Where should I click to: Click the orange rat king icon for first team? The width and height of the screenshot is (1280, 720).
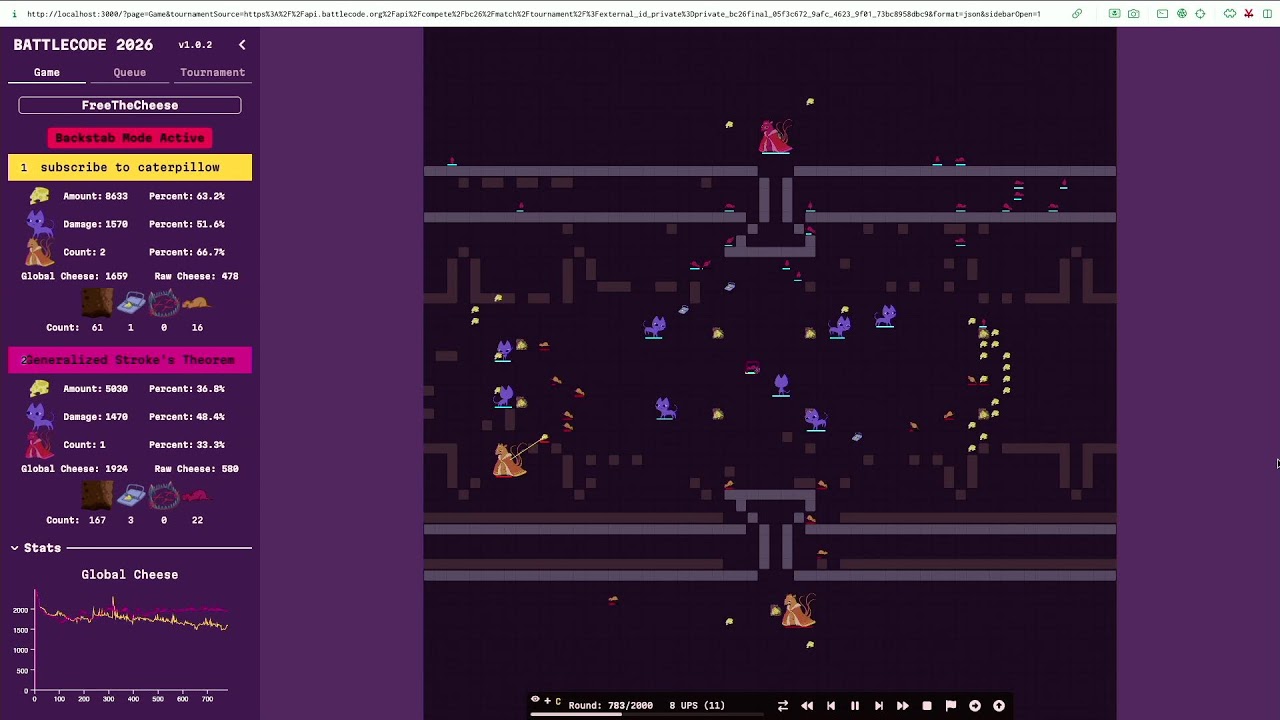tap(39, 252)
